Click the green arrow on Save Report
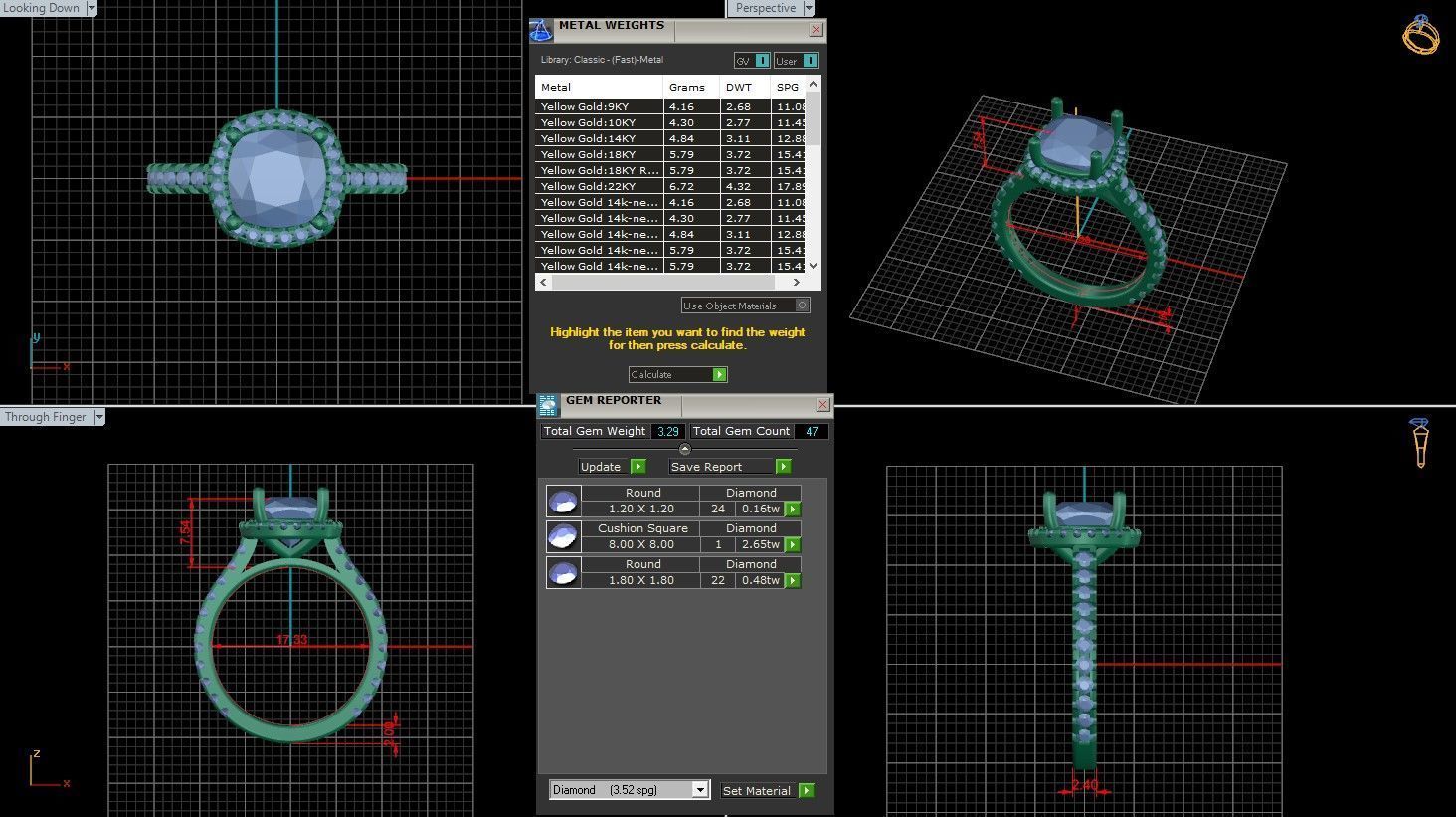 tap(783, 466)
